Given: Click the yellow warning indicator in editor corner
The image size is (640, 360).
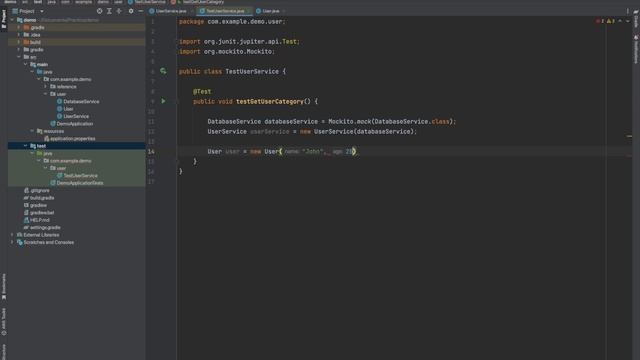Looking at the screenshot, I should click(611, 21).
